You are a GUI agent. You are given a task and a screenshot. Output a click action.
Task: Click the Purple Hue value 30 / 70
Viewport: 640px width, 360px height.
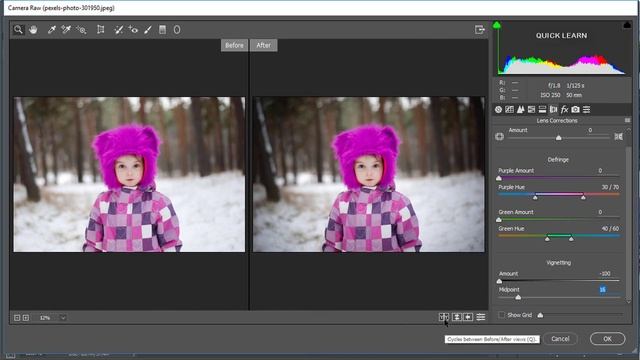coord(610,187)
